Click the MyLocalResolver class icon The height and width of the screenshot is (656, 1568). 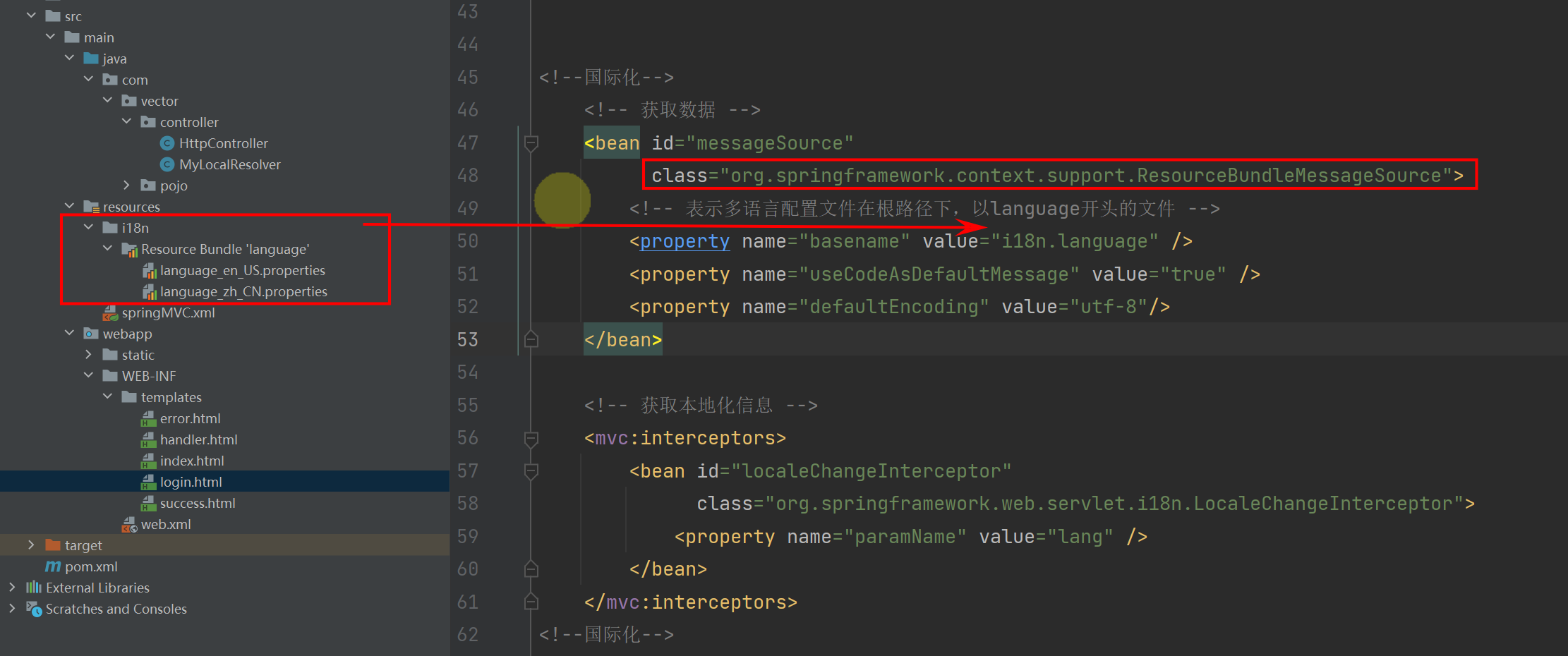coord(167,164)
